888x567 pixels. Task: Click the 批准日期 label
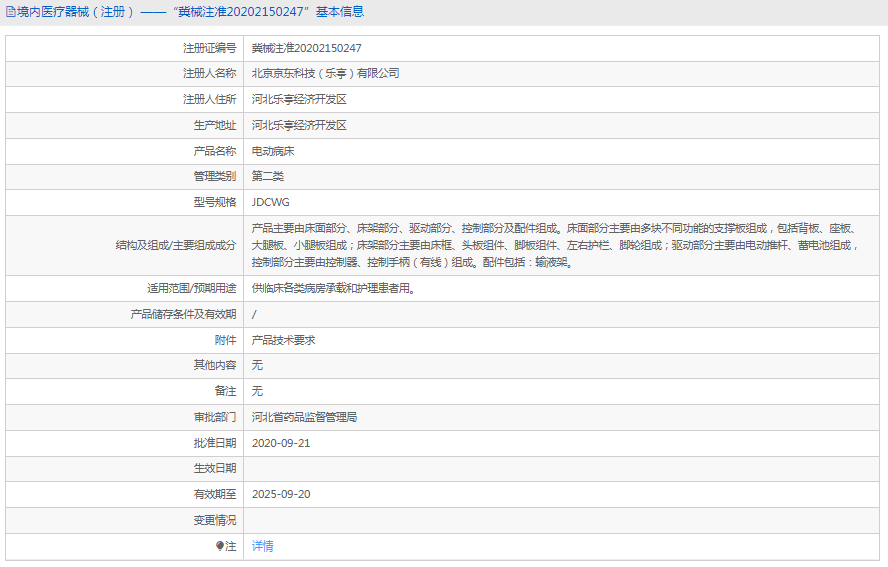coord(215,443)
